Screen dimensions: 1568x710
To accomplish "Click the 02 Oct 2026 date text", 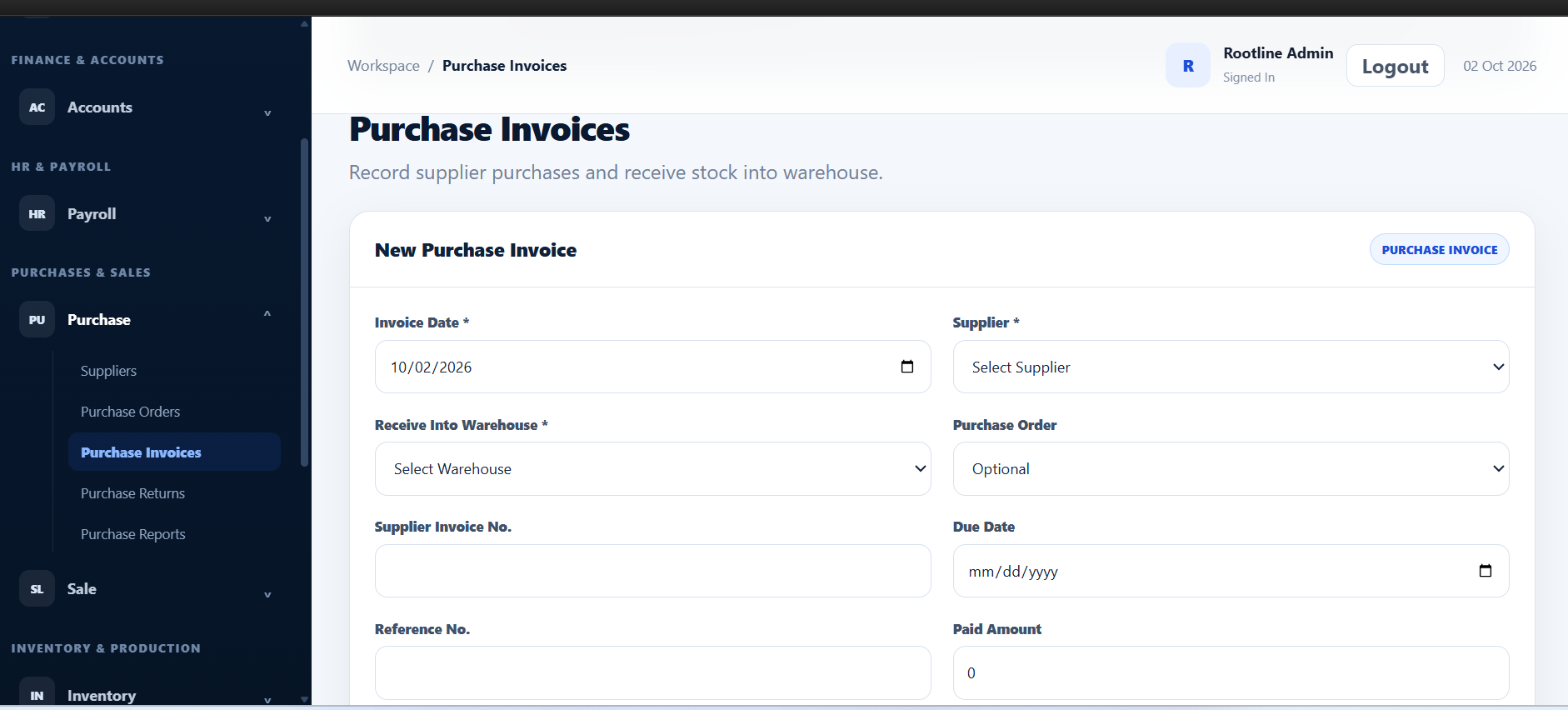I will tap(1500, 66).
